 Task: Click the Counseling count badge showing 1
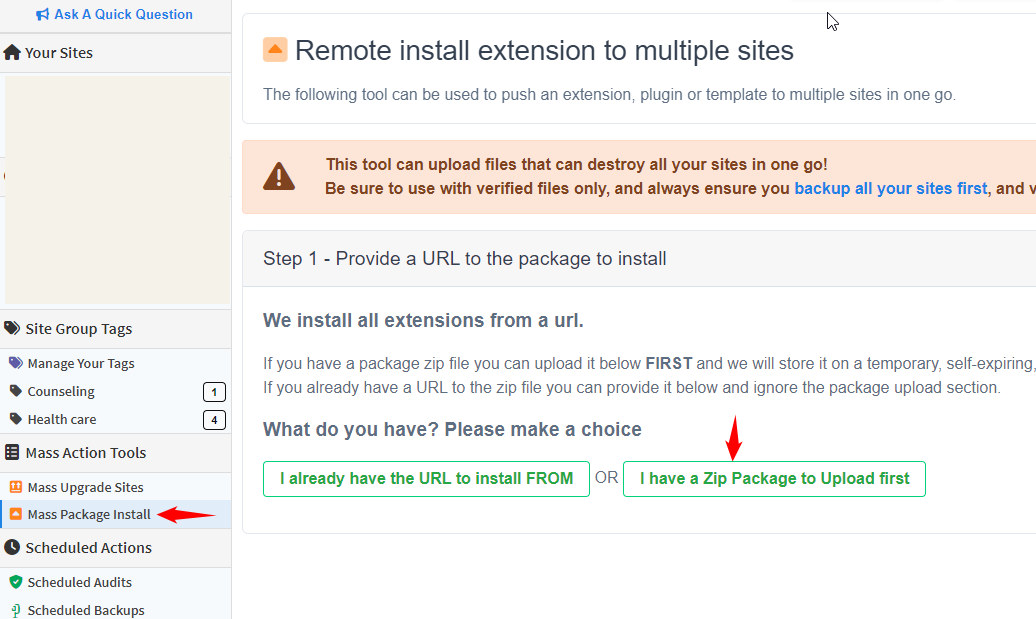coord(214,392)
